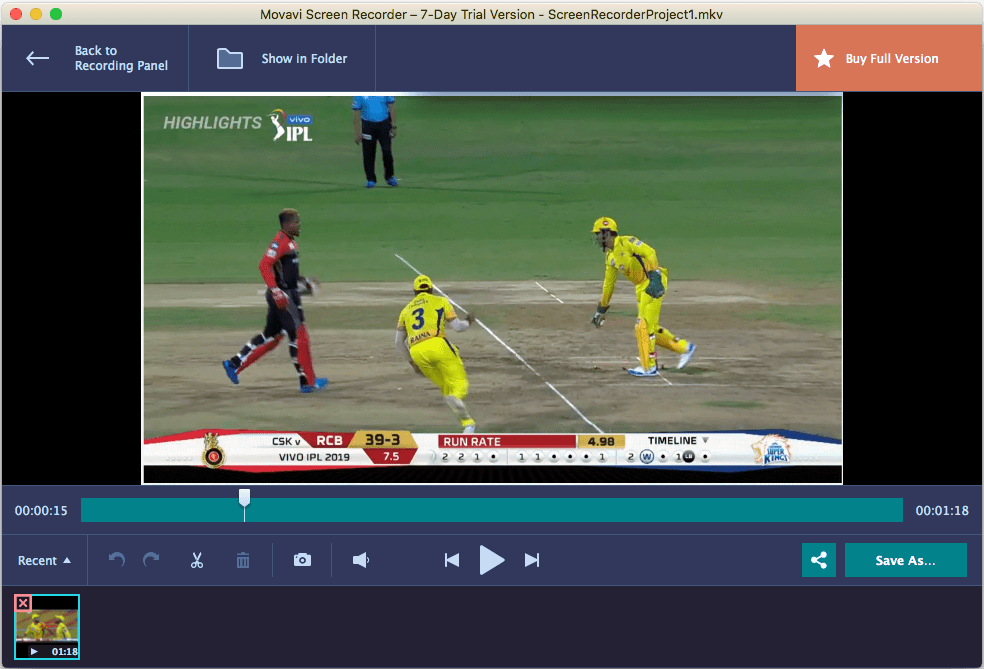Viewport: 984px width, 669px height.
Task: Click the video preview area
Action: [x=492, y=289]
